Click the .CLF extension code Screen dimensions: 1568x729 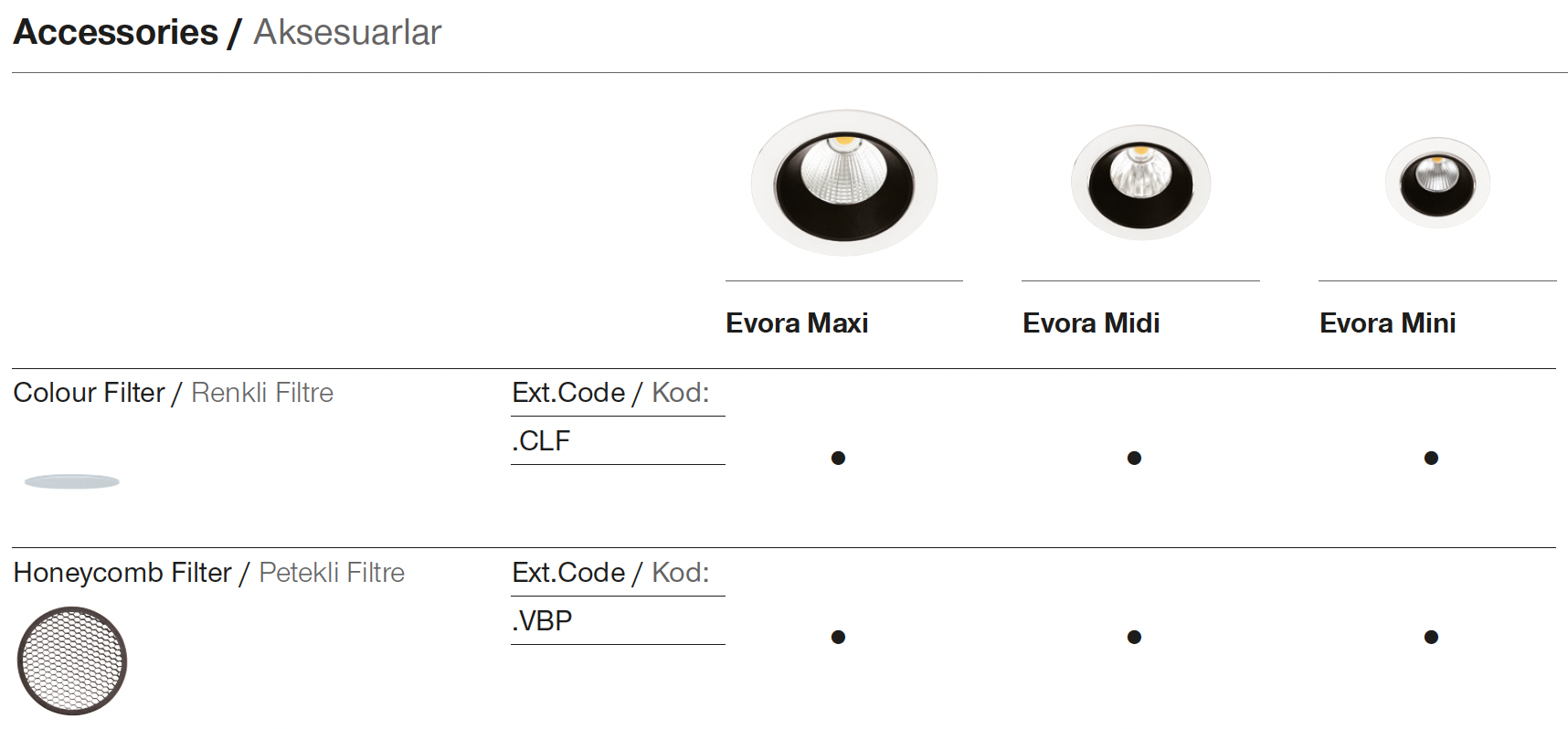click(x=541, y=441)
